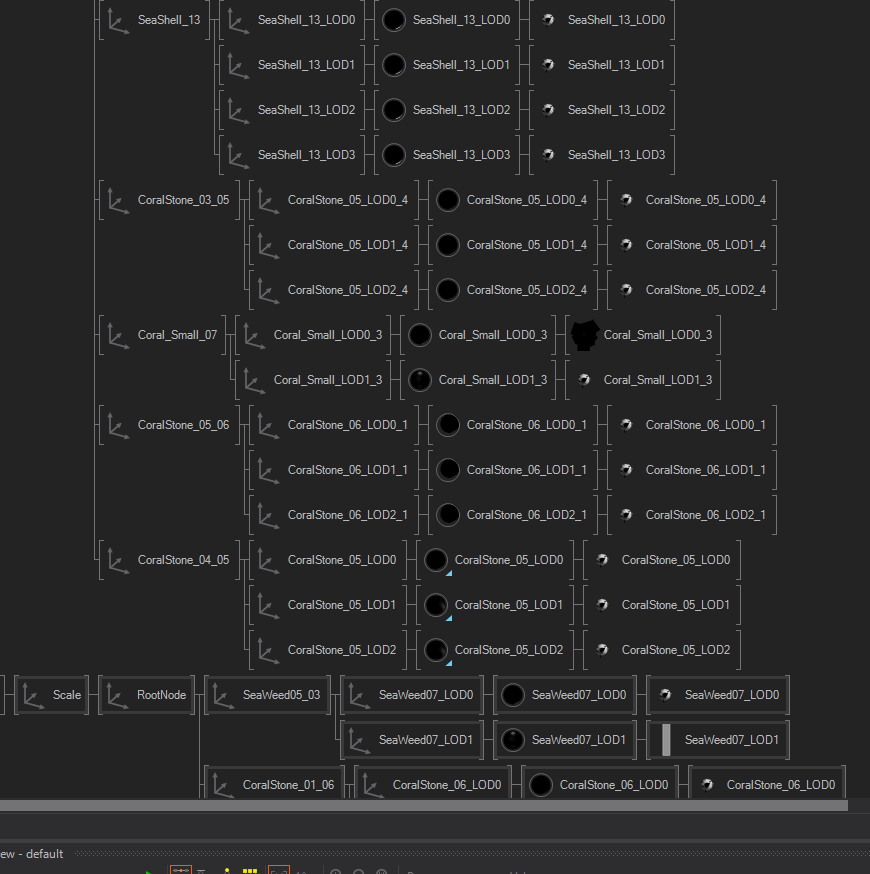
Task: Click the SeaWeed05_03 axis icon
Action: (x=223, y=695)
